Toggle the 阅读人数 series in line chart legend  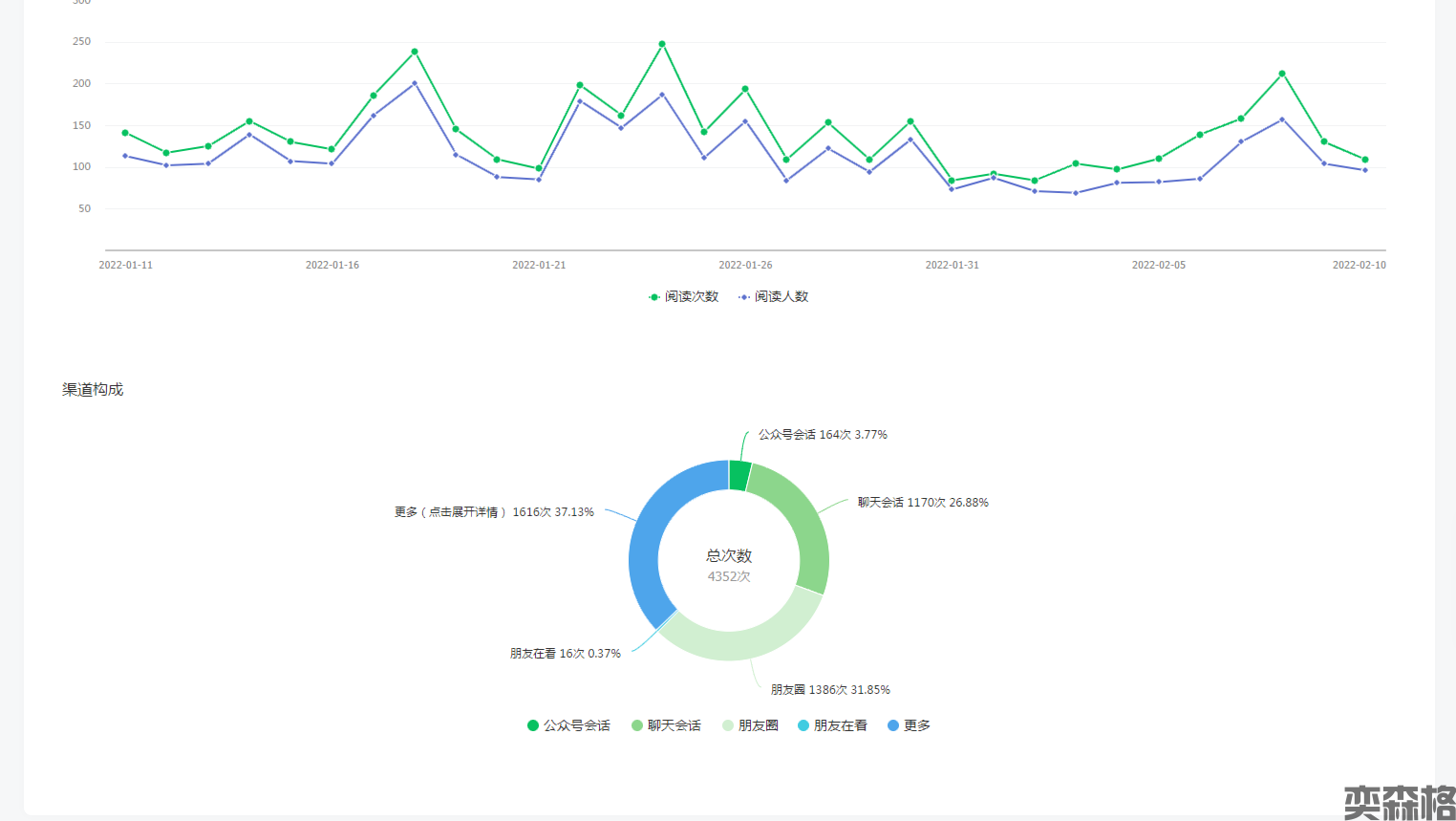click(773, 297)
